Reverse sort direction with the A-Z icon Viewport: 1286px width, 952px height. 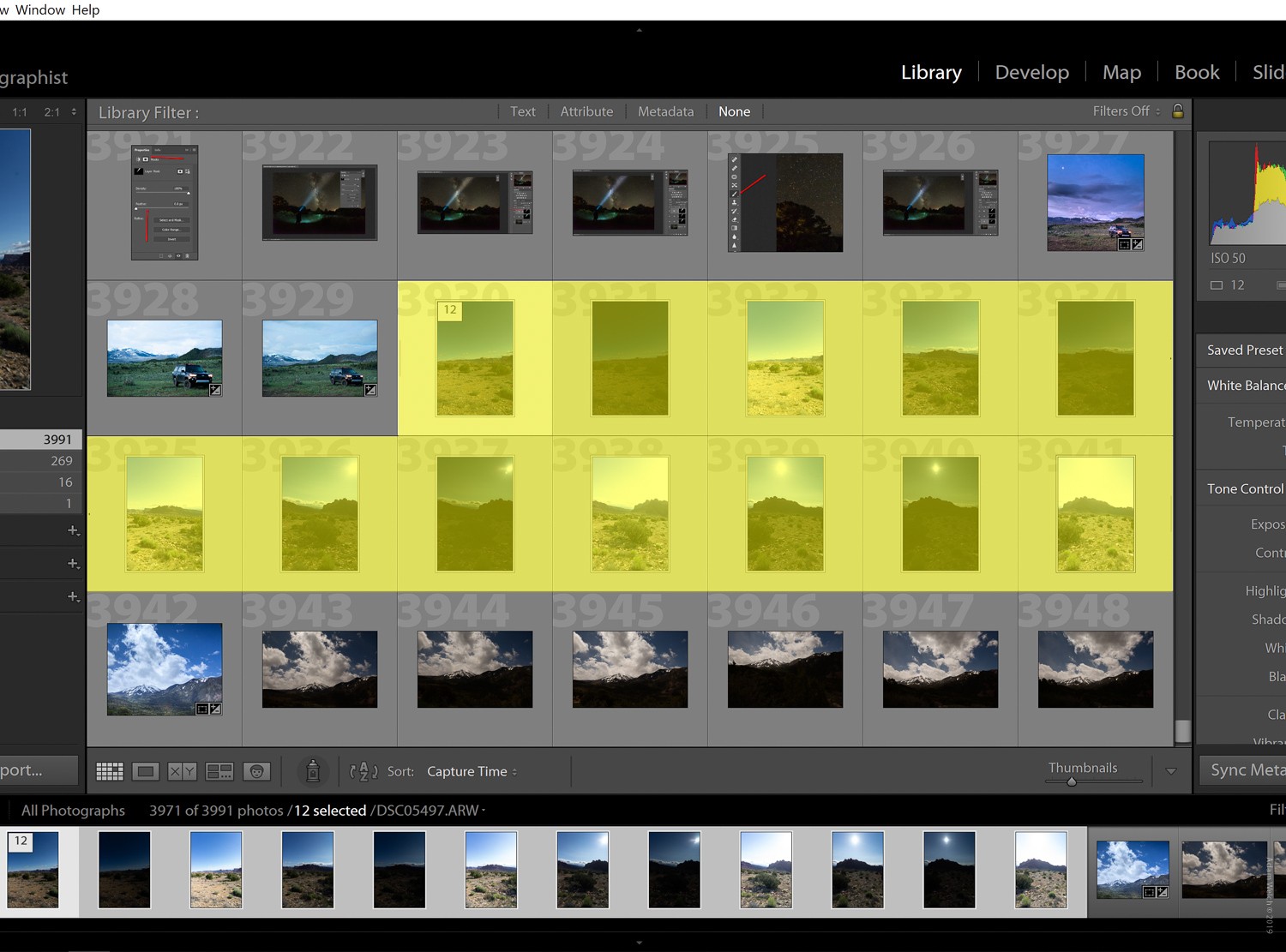tap(364, 771)
